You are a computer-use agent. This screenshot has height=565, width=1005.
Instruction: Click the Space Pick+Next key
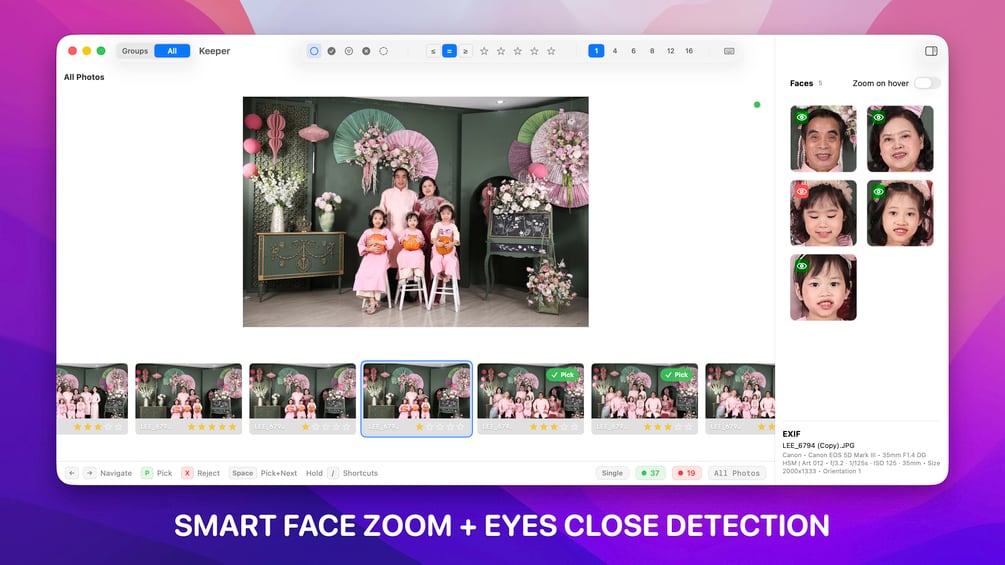click(242, 473)
